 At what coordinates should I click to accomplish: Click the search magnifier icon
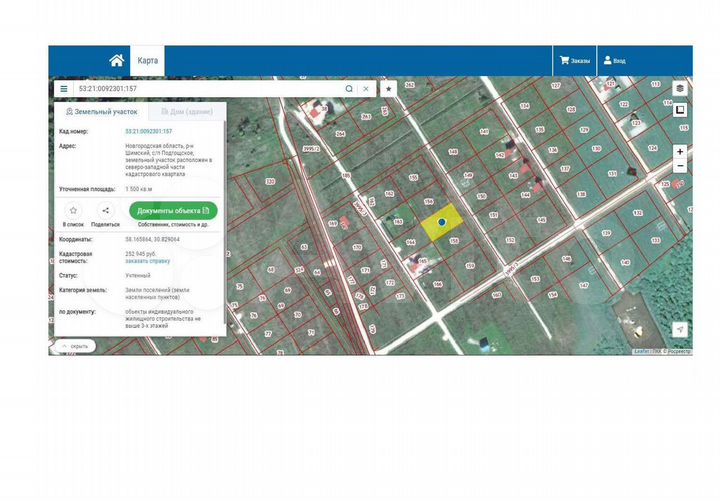click(x=349, y=89)
